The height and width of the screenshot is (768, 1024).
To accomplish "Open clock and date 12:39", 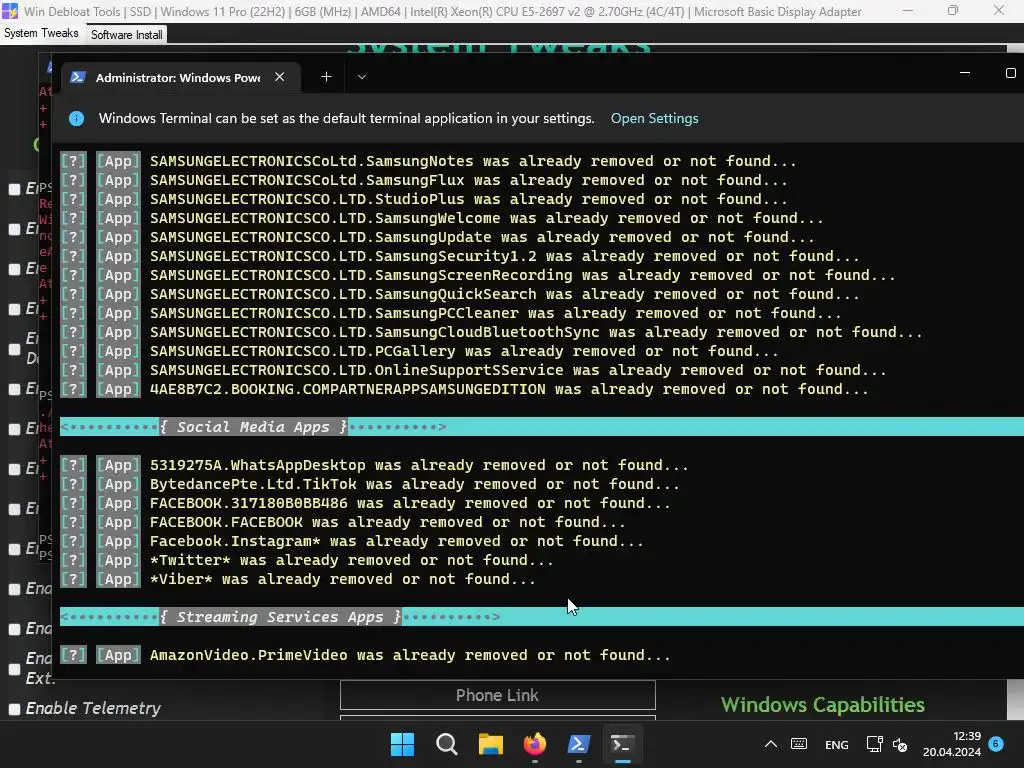I will point(952,744).
